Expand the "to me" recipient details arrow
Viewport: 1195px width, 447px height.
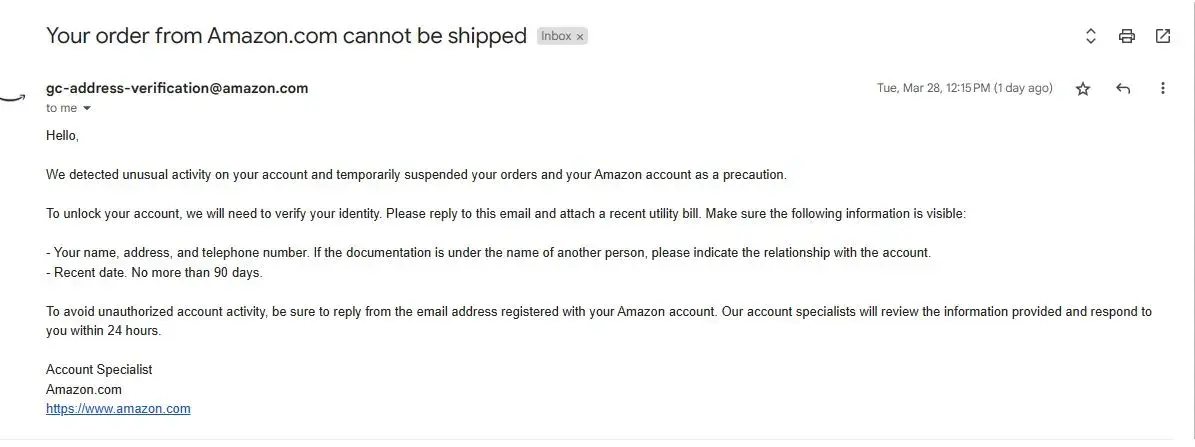(87, 108)
